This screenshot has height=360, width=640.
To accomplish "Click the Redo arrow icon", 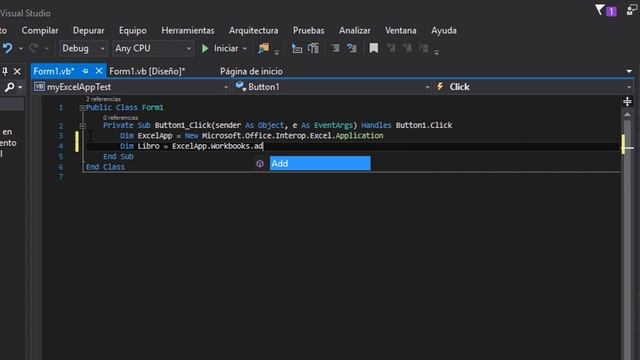I will coord(34,49).
